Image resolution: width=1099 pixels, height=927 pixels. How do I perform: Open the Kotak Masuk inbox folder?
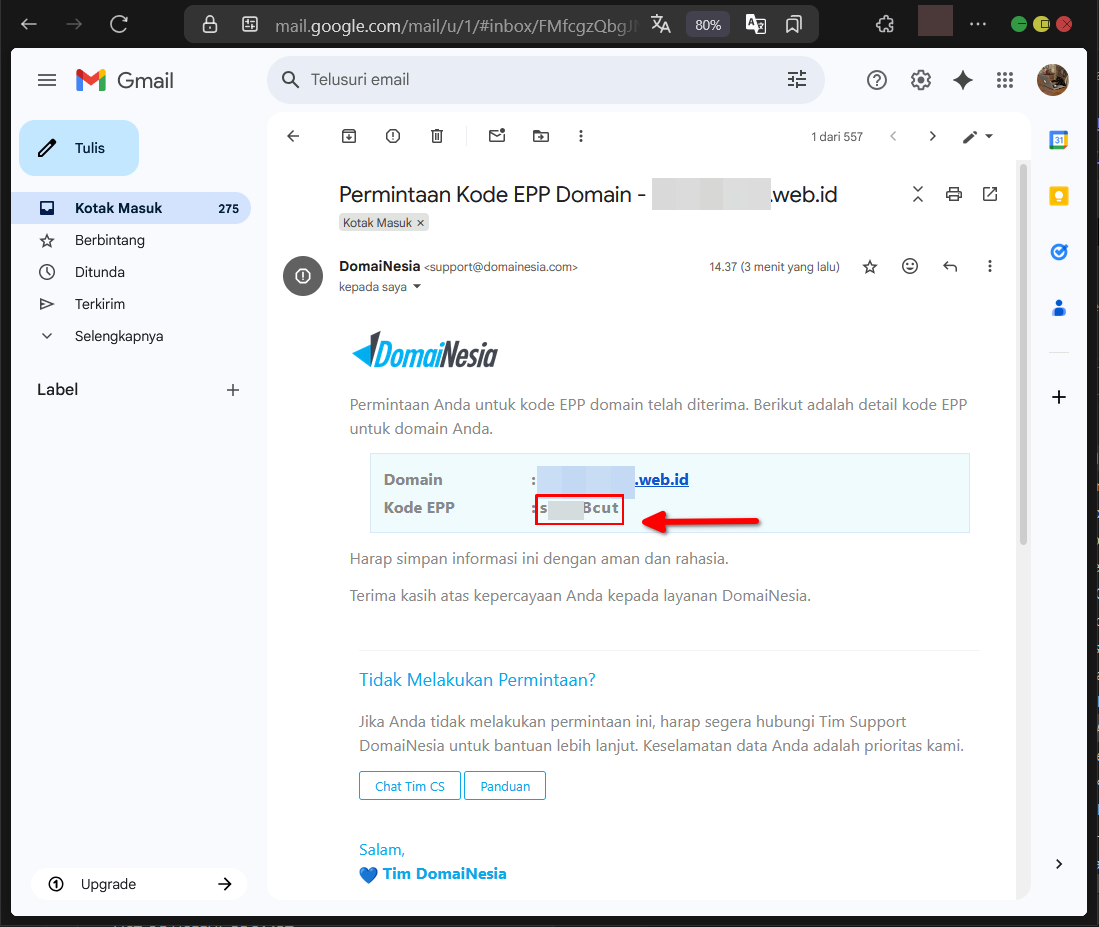(x=131, y=208)
